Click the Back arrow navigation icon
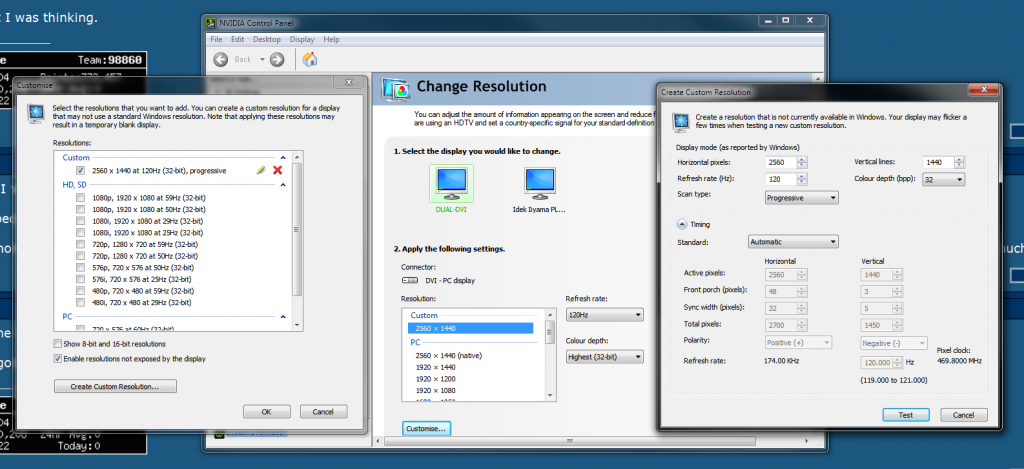Image resolution: width=1024 pixels, height=469 pixels. pos(220,59)
